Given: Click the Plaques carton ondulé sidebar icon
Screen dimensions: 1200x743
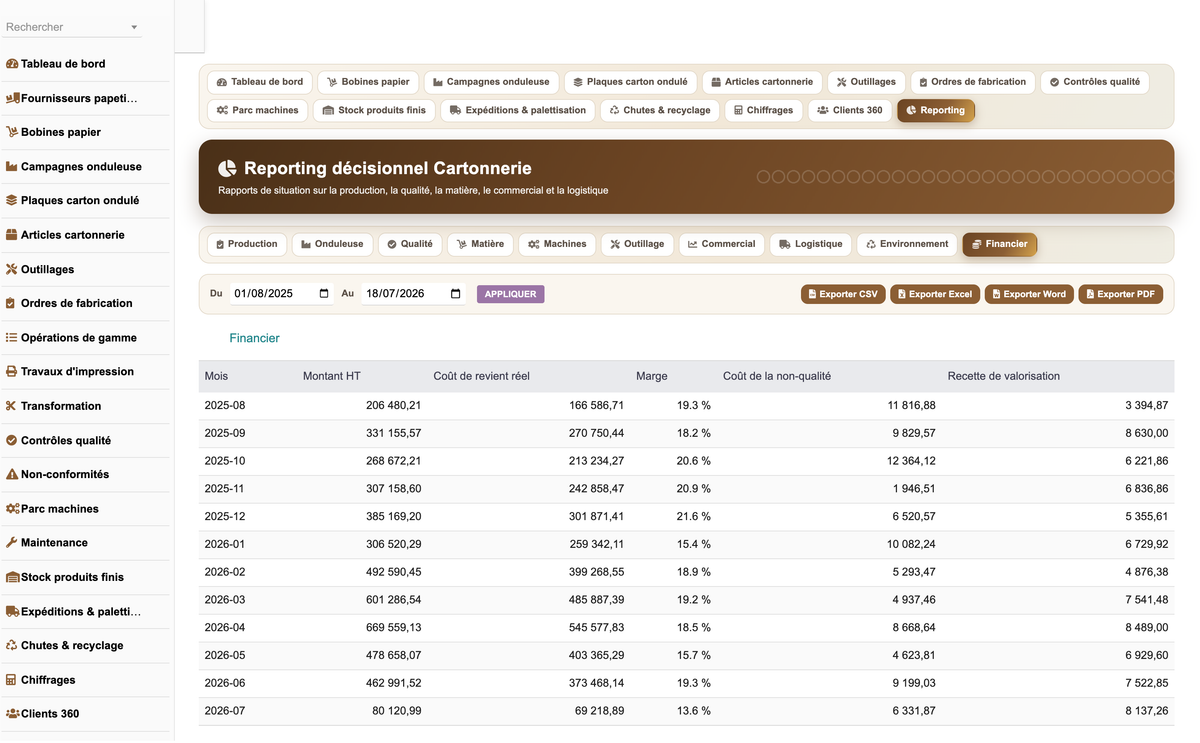Looking at the screenshot, I should click(x=12, y=200).
